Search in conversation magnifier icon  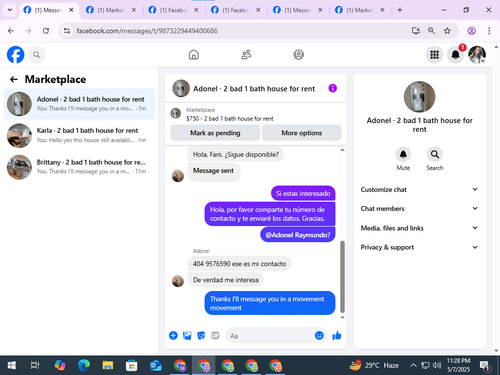click(435, 154)
